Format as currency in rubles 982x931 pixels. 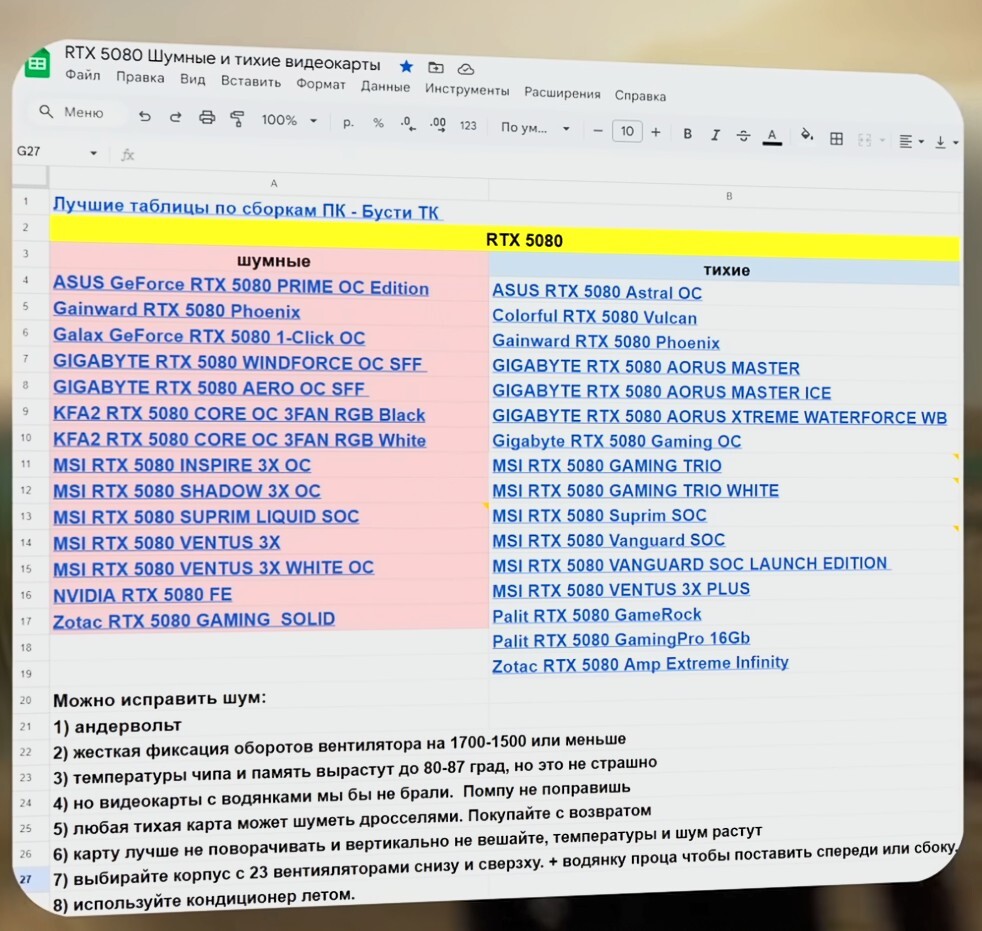tap(348, 123)
